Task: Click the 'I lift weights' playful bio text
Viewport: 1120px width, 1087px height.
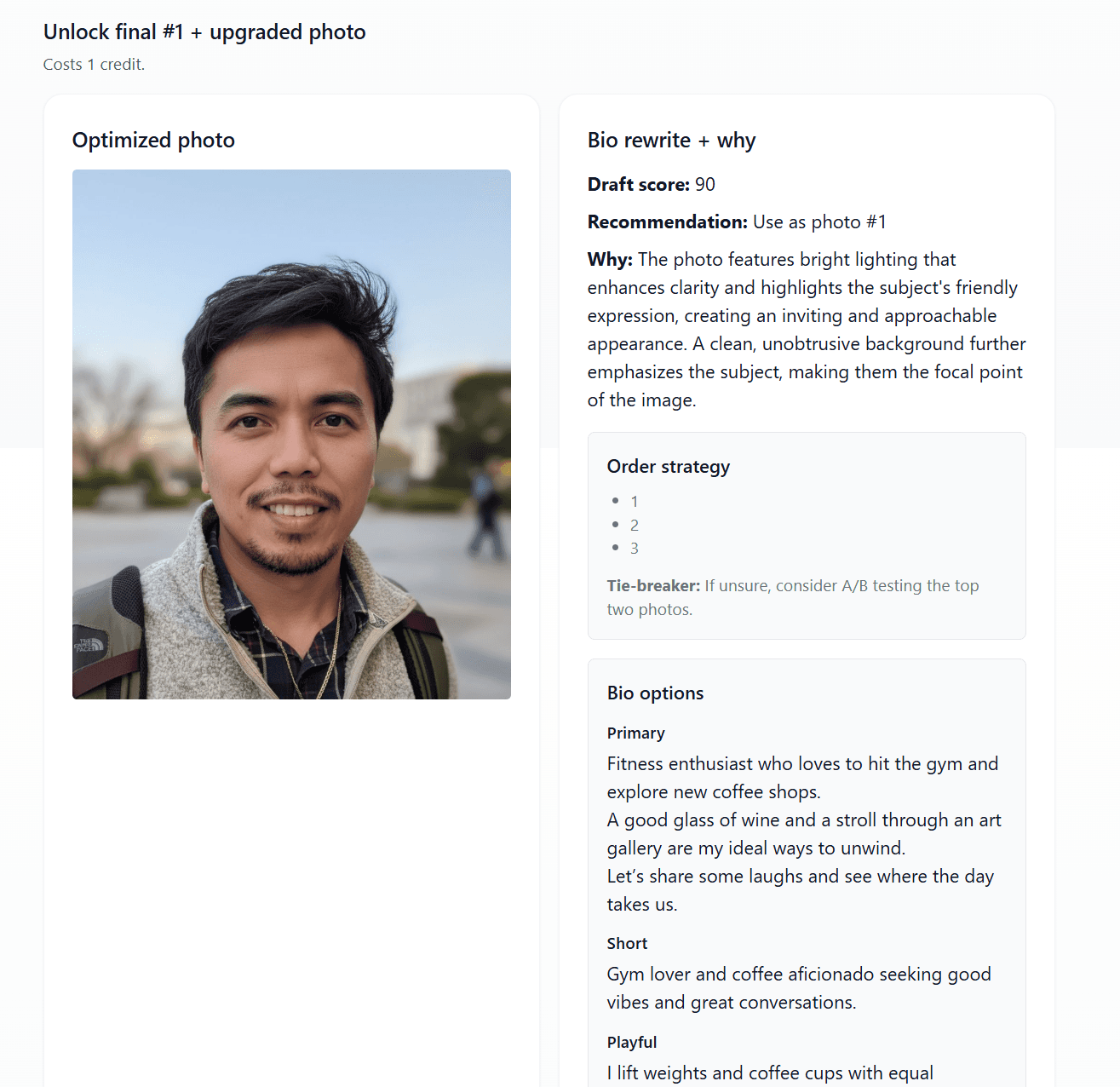Action: (770, 1073)
